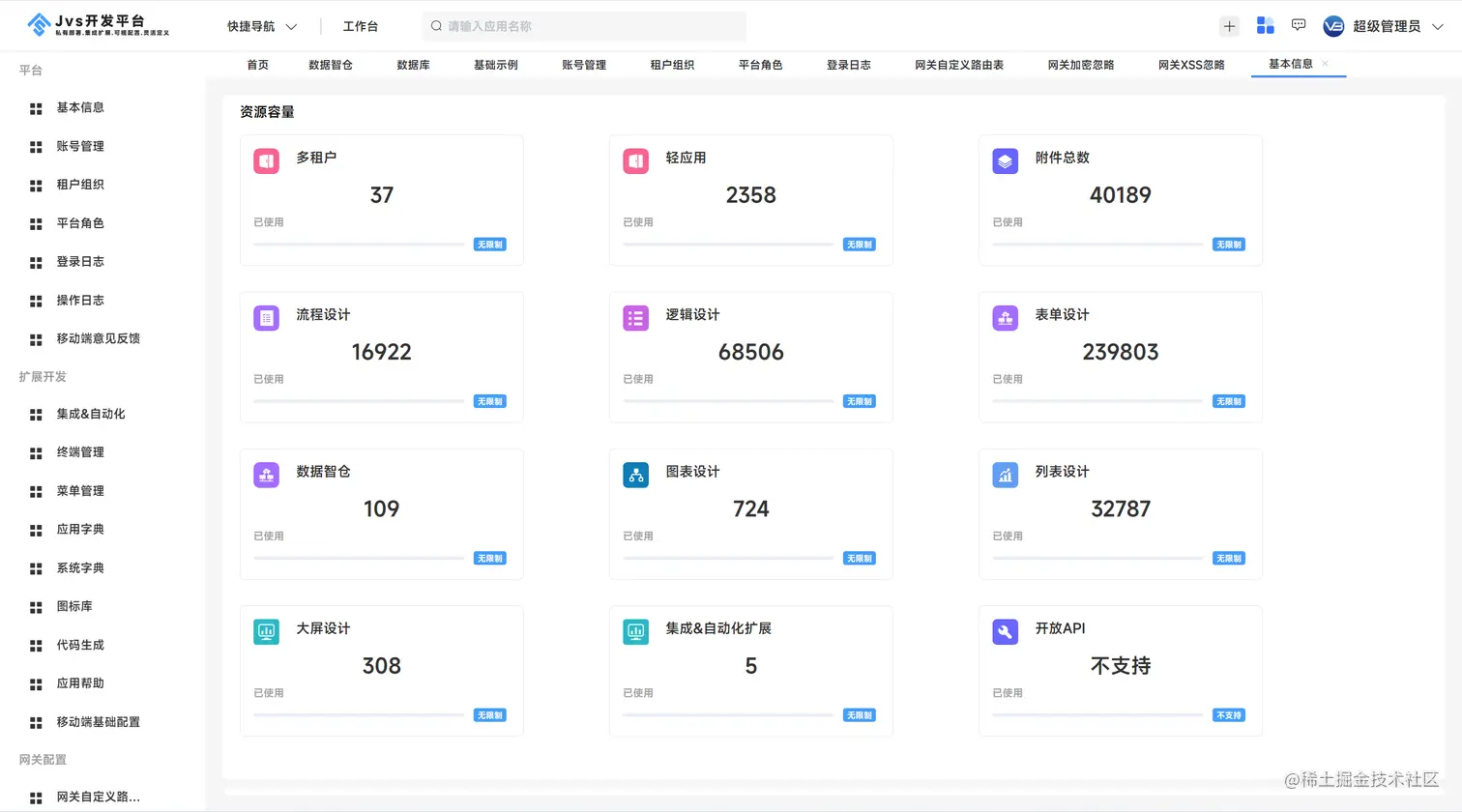Click grid icon beside 账号管理 in sidebar
Viewport: 1462px width, 812px height.
[36, 147]
